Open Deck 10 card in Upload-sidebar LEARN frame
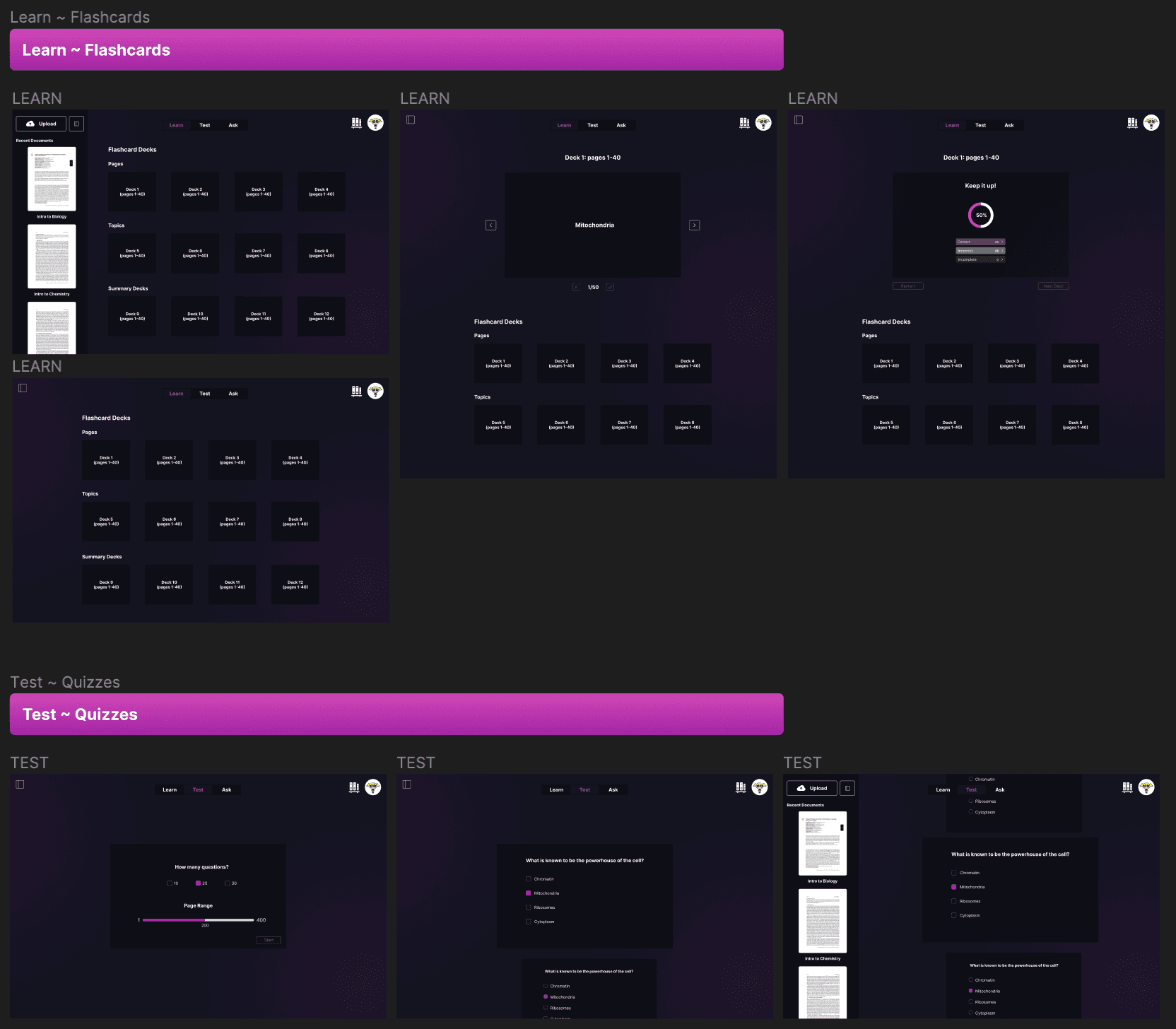1176x1029 pixels. tap(195, 317)
